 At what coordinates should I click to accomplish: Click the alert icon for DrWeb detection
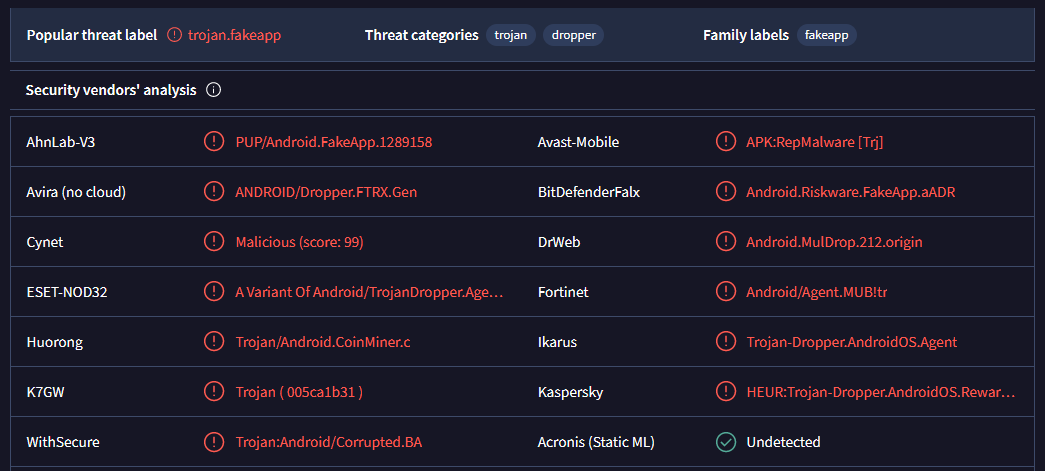tap(726, 242)
